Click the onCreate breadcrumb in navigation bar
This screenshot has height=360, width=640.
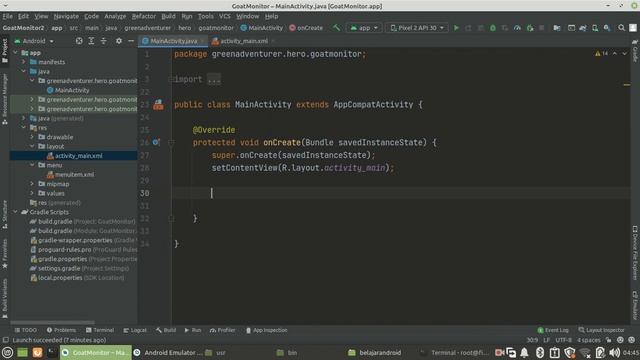click(x=306, y=28)
